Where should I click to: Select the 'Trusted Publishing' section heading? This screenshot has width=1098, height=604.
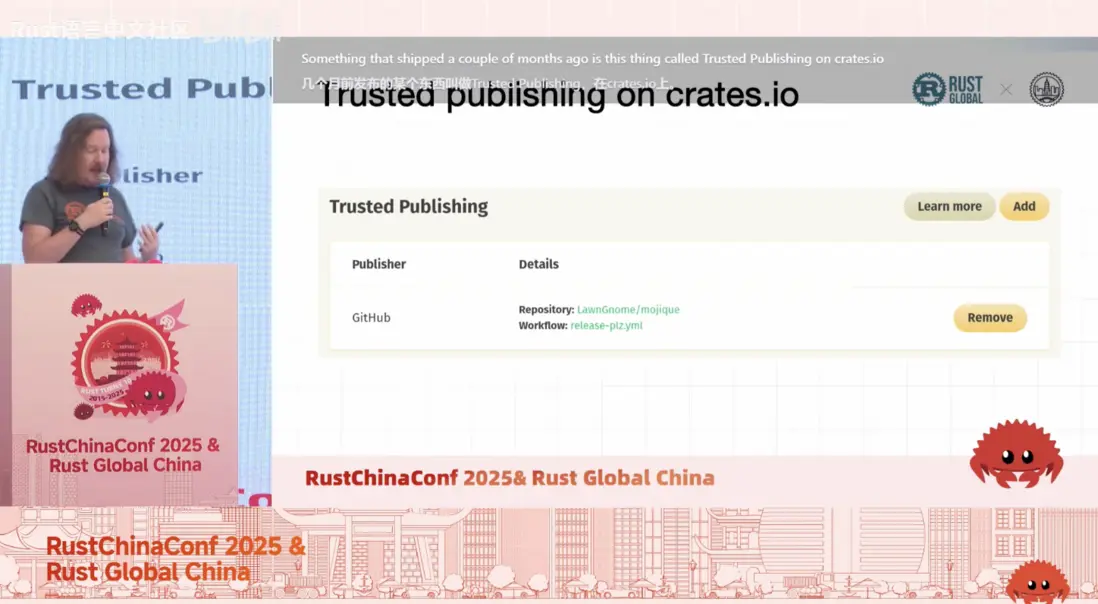[x=408, y=206]
